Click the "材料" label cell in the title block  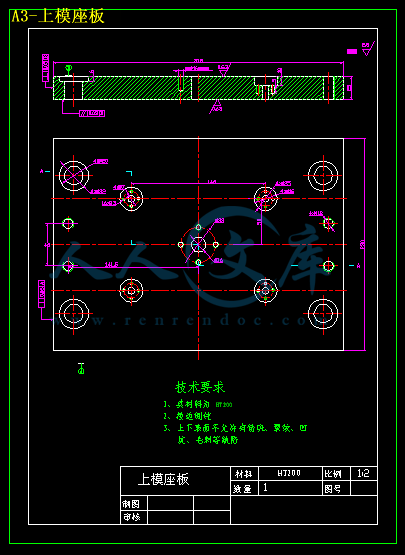click(x=245, y=474)
